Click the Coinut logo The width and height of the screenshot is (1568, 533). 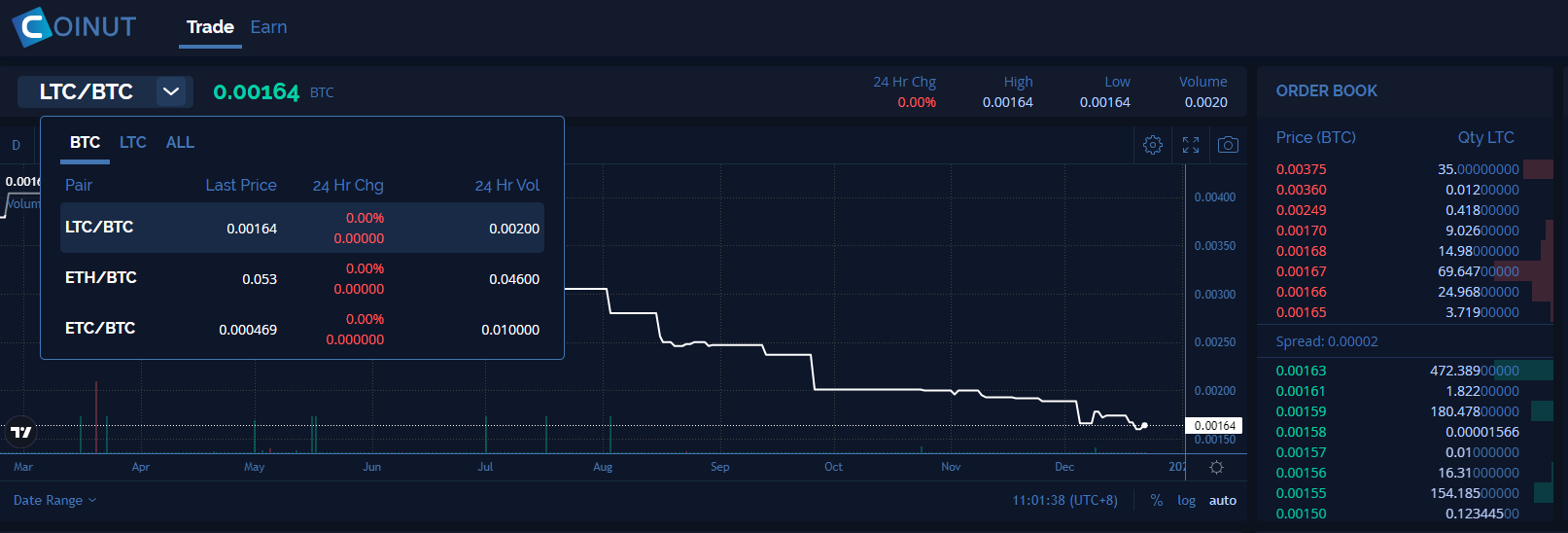[74, 26]
